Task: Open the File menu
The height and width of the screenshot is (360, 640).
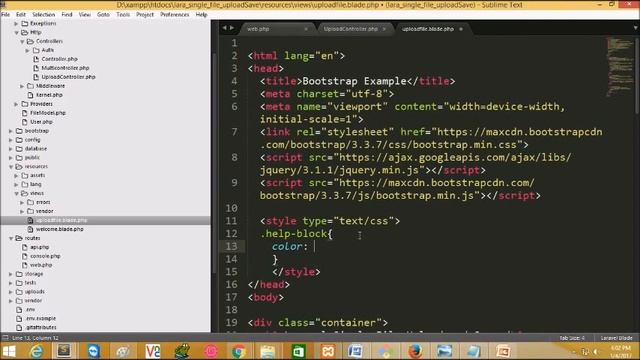Action: click(x=6, y=14)
